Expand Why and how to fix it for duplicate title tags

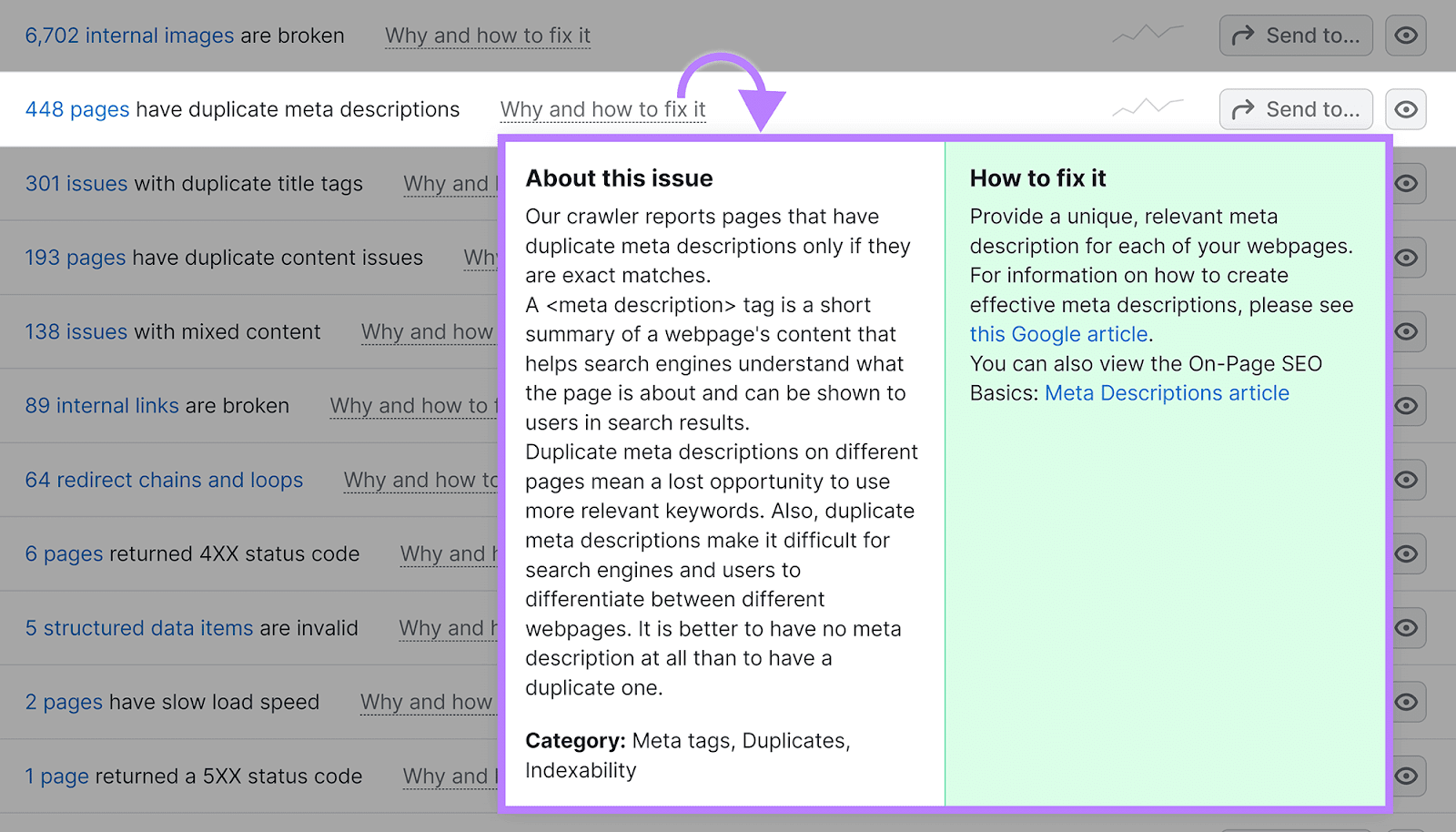[x=452, y=184]
